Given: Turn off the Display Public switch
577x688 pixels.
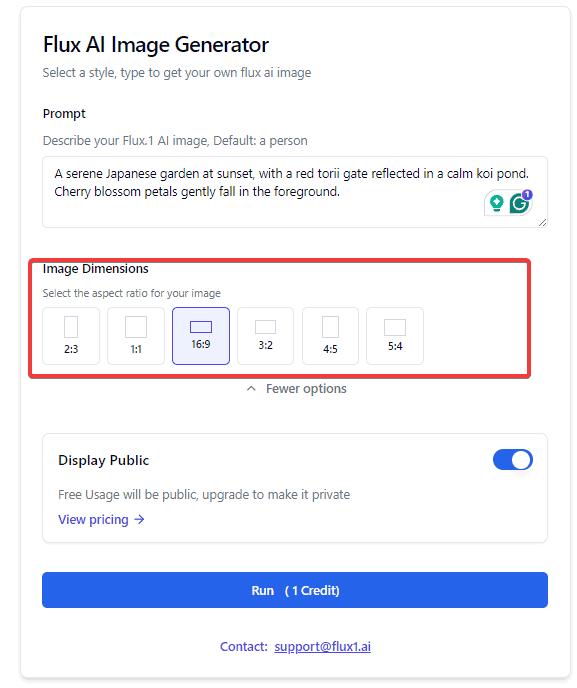Looking at the screenshot, I should pos(512,460).
